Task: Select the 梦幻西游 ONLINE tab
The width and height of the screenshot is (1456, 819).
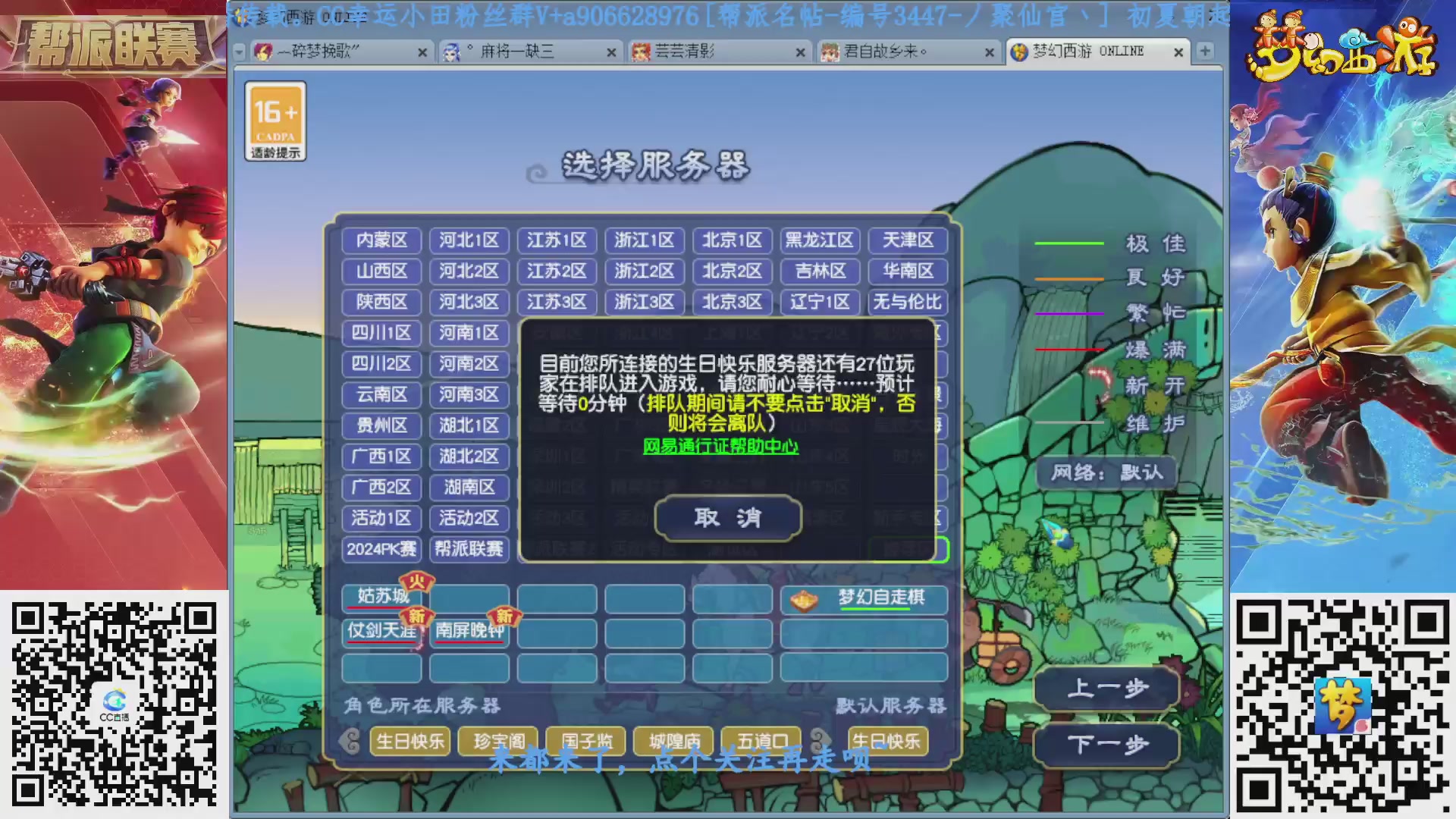Action: 1097,52
